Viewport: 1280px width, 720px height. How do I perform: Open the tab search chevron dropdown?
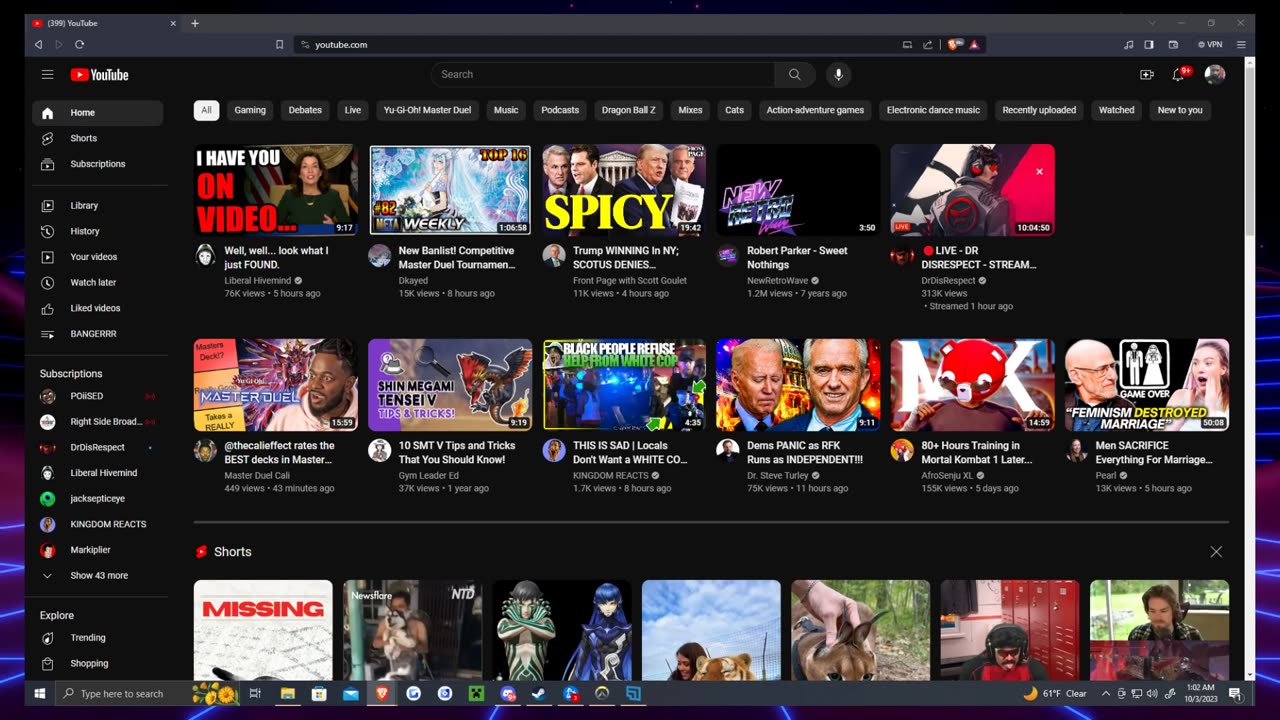tap(1152, 23)
